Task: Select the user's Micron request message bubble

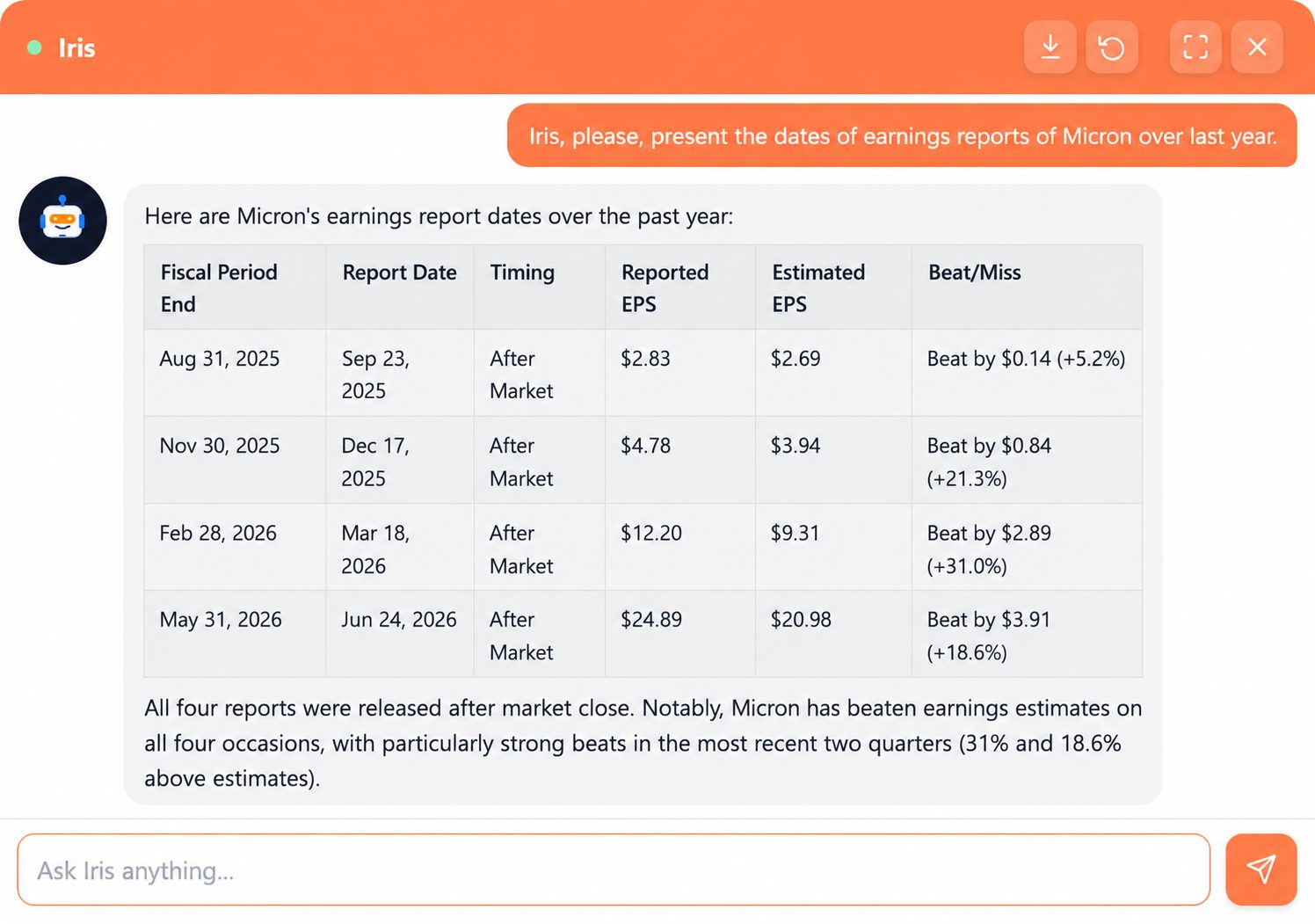Action: pyautogui.click(x=902, y=135)
